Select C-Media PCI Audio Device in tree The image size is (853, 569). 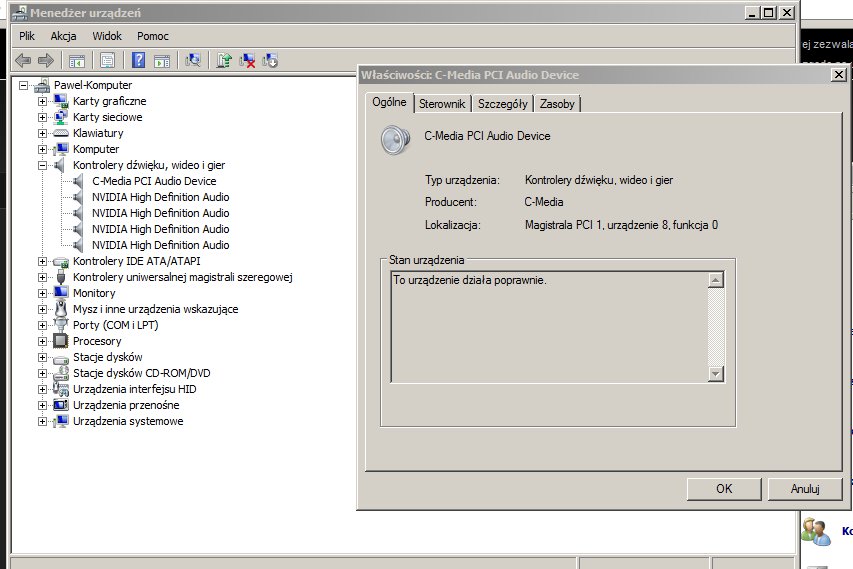coord(154,181)
